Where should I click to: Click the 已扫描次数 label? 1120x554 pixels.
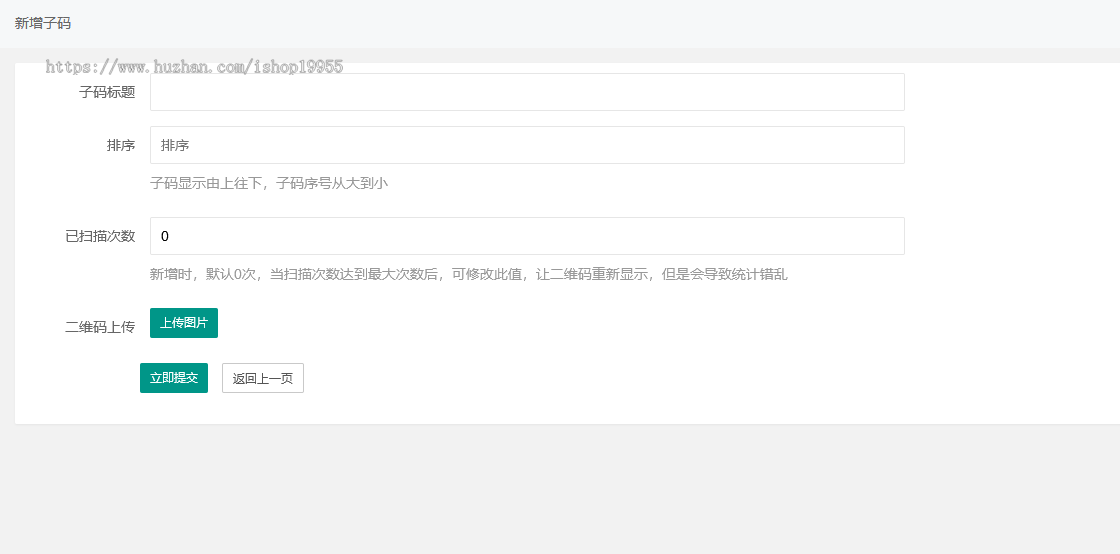[x=101, y=236]
